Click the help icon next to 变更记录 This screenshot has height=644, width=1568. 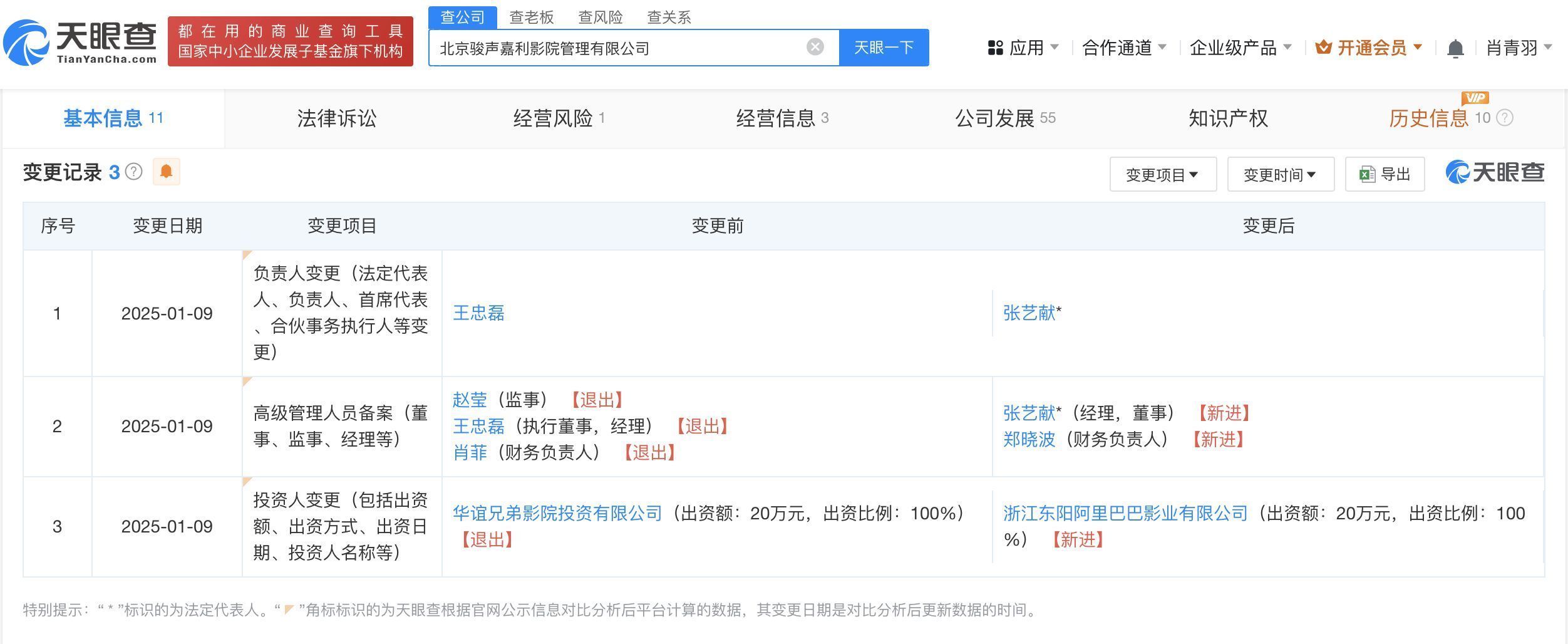[x=134, y=172]
